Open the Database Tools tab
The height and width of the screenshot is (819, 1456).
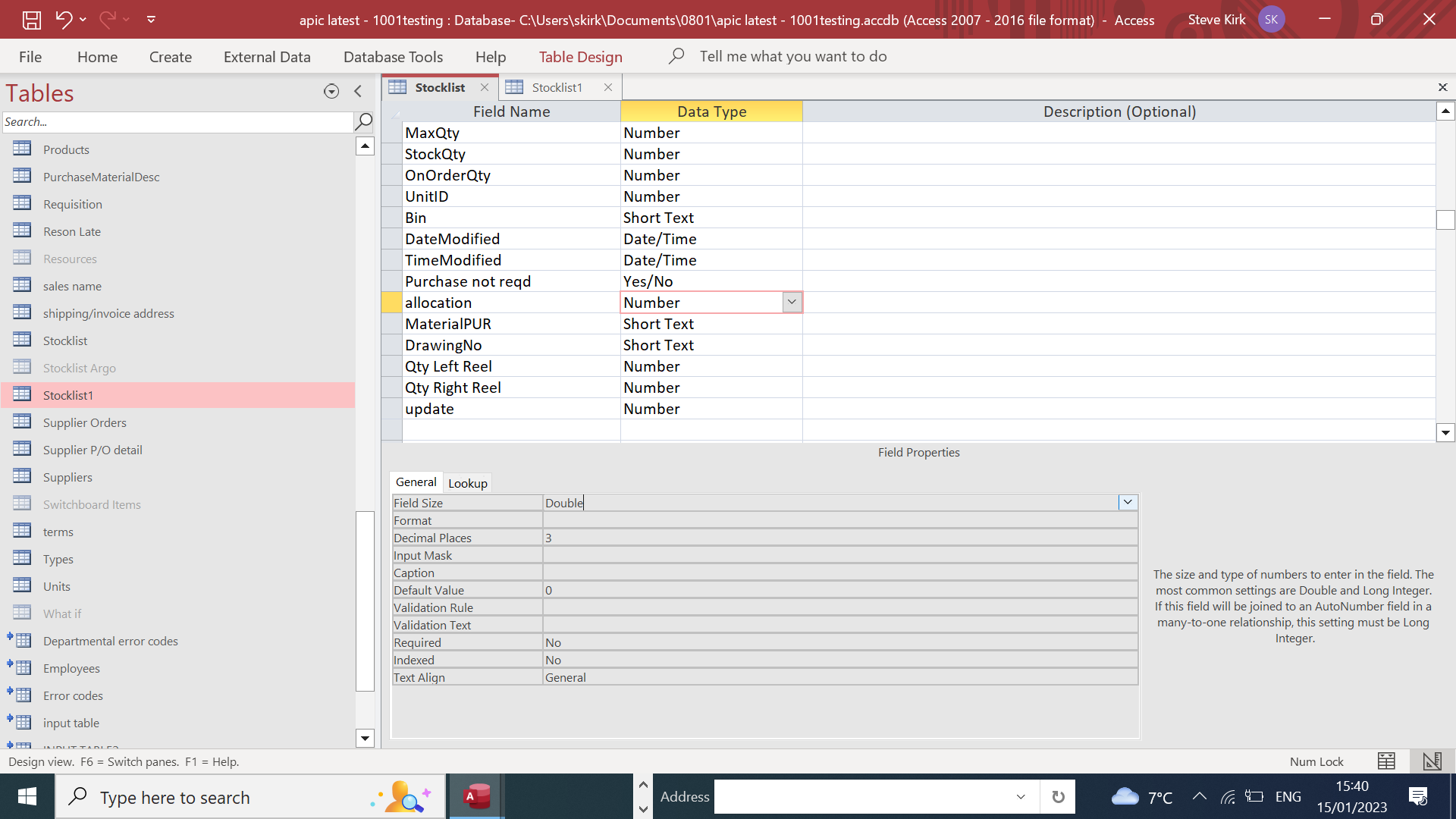[x=393, y=57]
